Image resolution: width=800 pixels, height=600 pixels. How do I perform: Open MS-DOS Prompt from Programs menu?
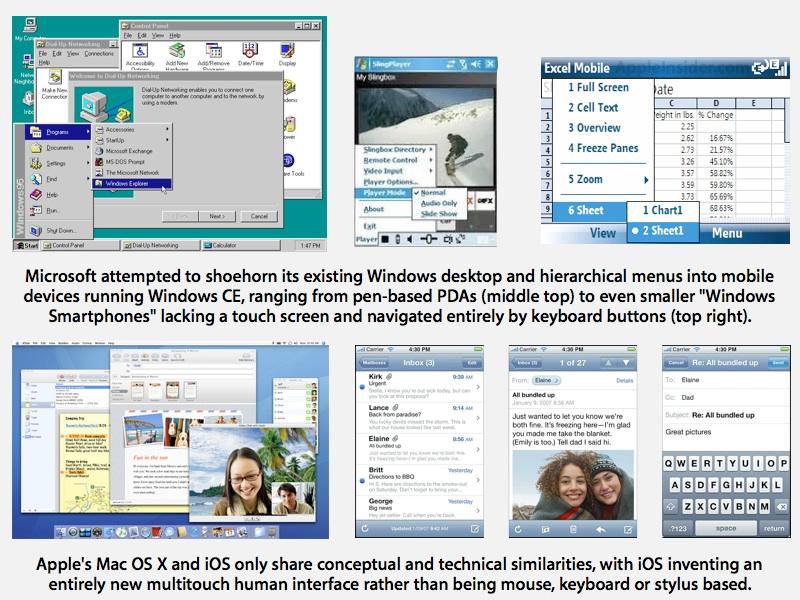[132, 162]
